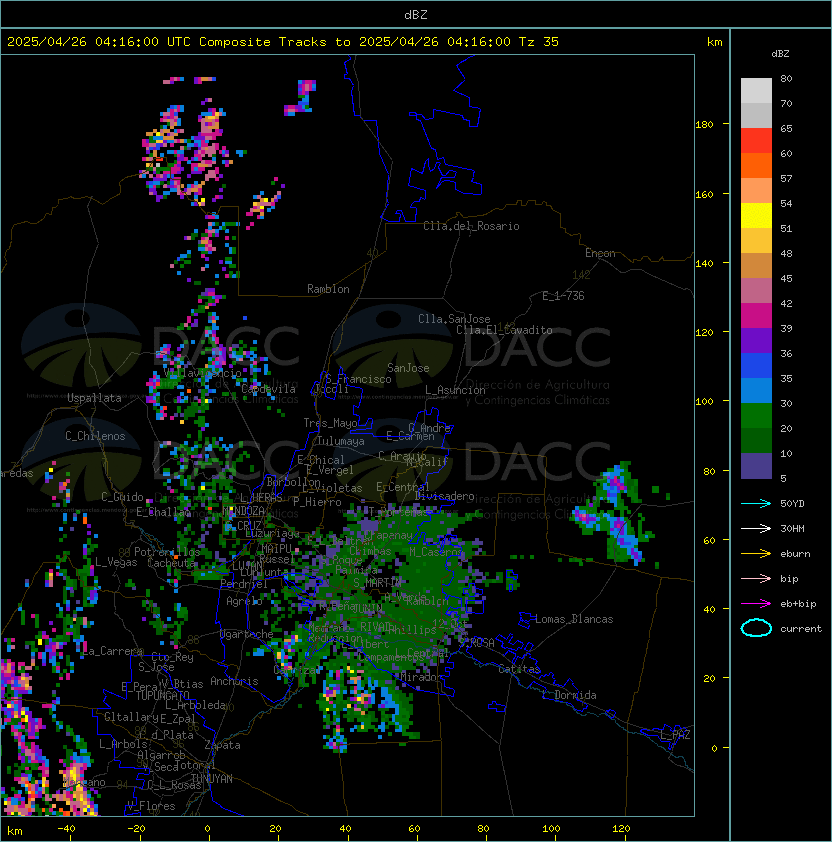Click the 'C_Guido' map label

[x=122, y=497]
